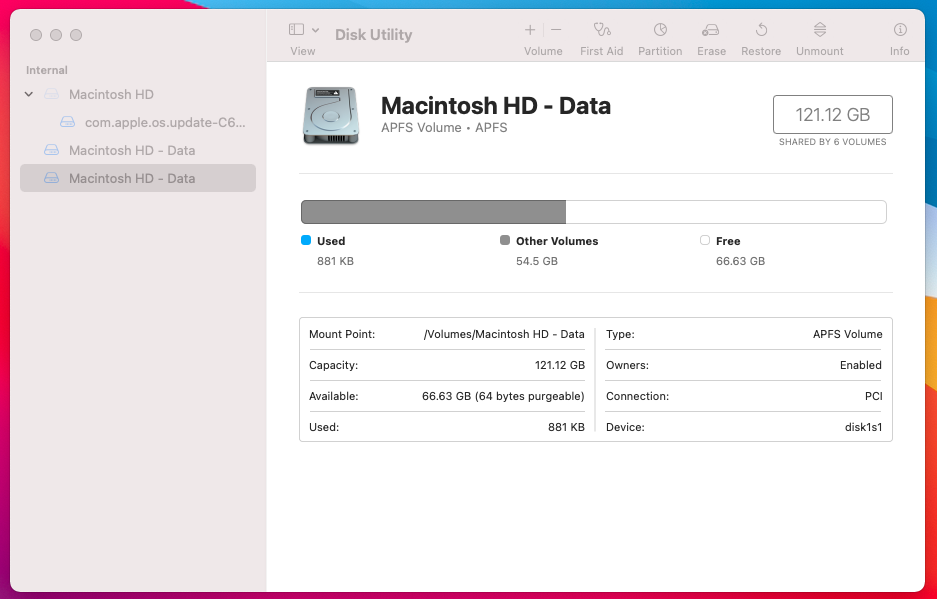Image resolution: width=937 pixels, height=599 pixels.
Task: Click the 54.5 GB Other Volumes value
Action: click(x=537, y=261)
